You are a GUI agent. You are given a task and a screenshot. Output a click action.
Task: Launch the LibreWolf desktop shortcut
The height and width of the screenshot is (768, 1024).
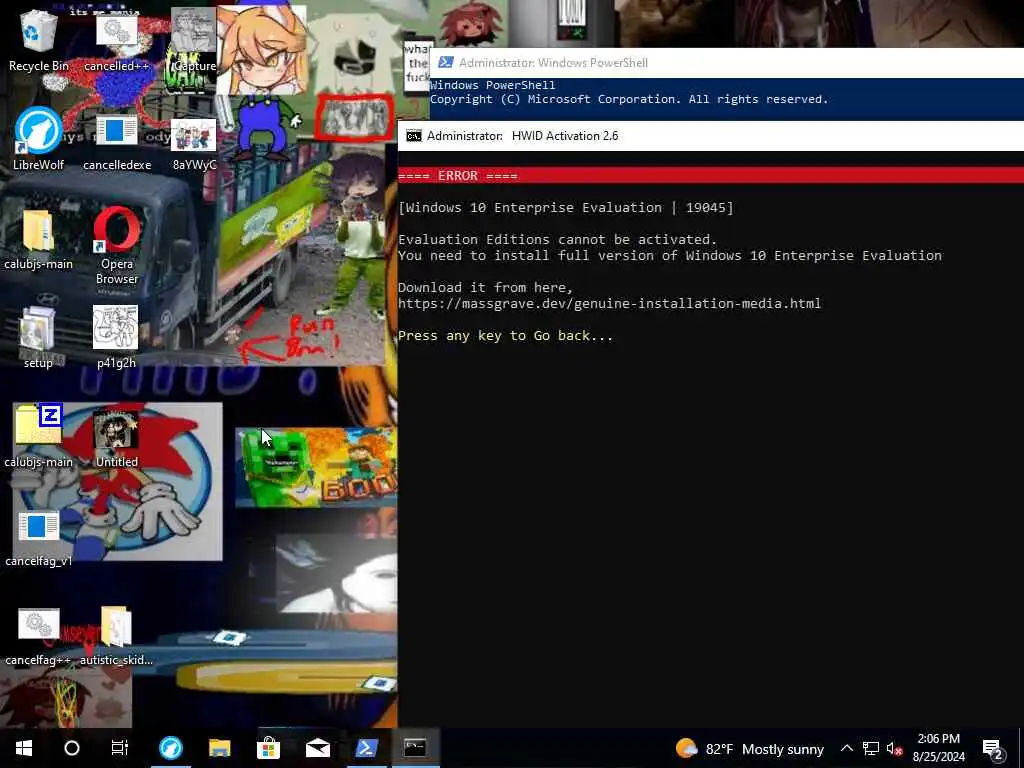39,139
